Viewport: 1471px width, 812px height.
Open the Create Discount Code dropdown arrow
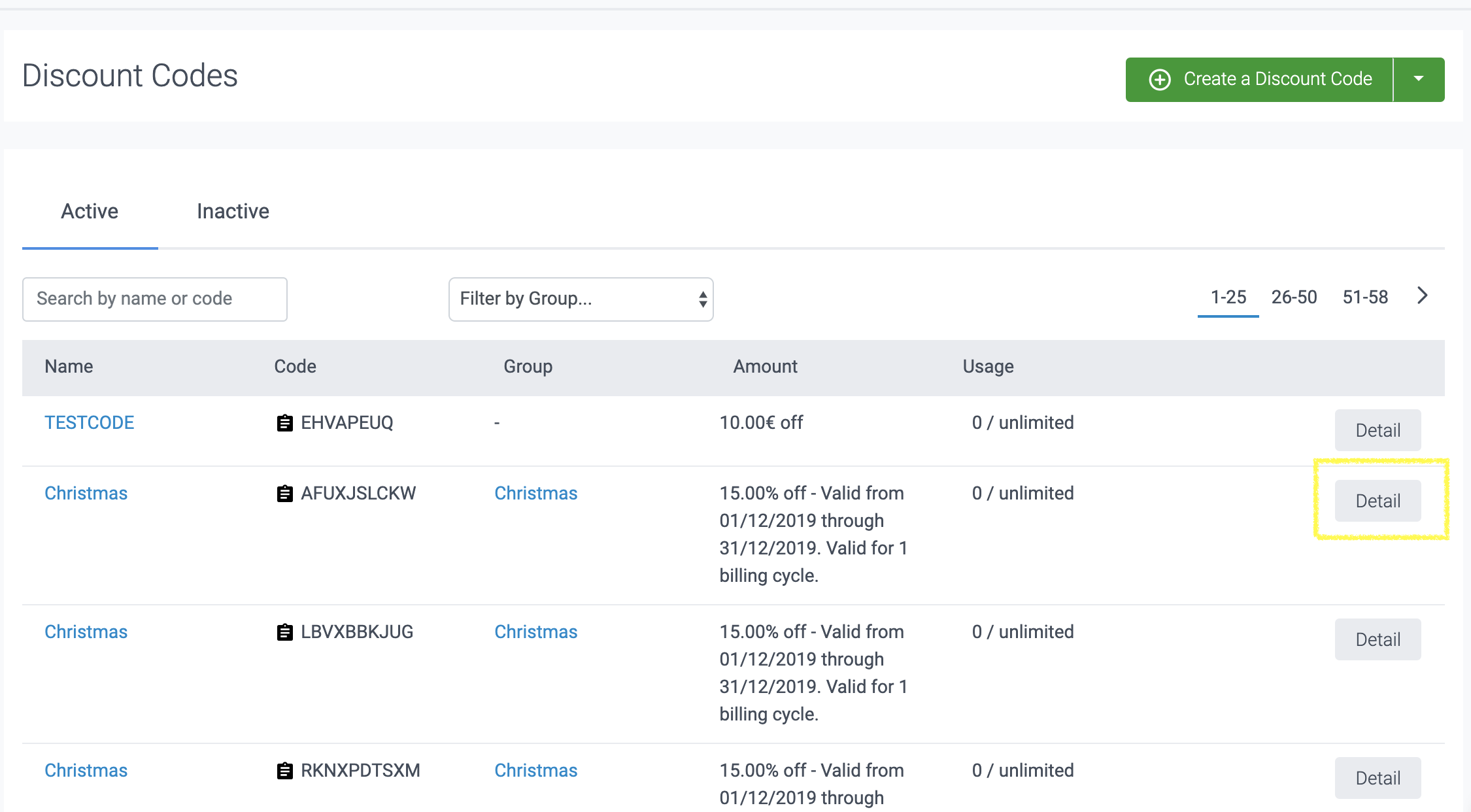pyautogui.click(x=1418, y=79)
